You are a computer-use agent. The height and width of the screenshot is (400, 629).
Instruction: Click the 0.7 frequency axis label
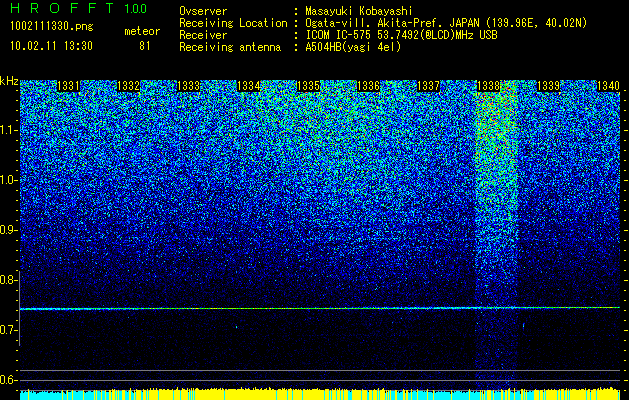pyautogui.click(x=7, y=330)
